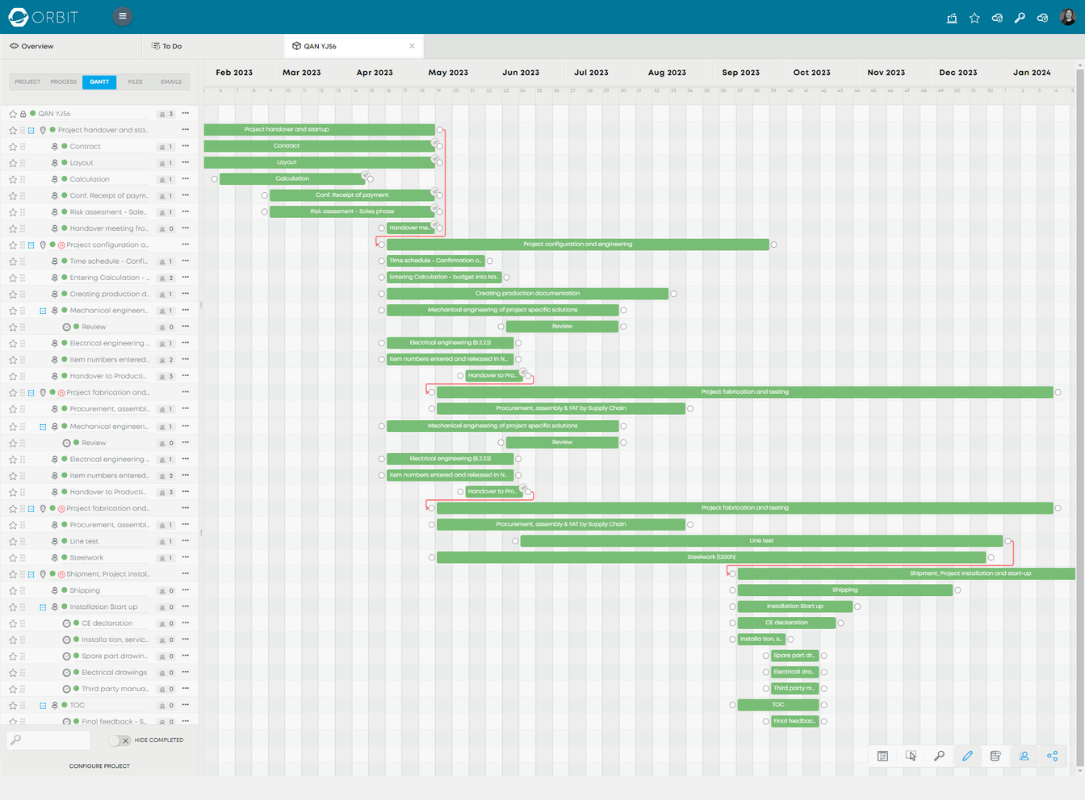1085x800 pixels.
Task: Open three-dot menu for Calculation row
Action: (185, 179)
